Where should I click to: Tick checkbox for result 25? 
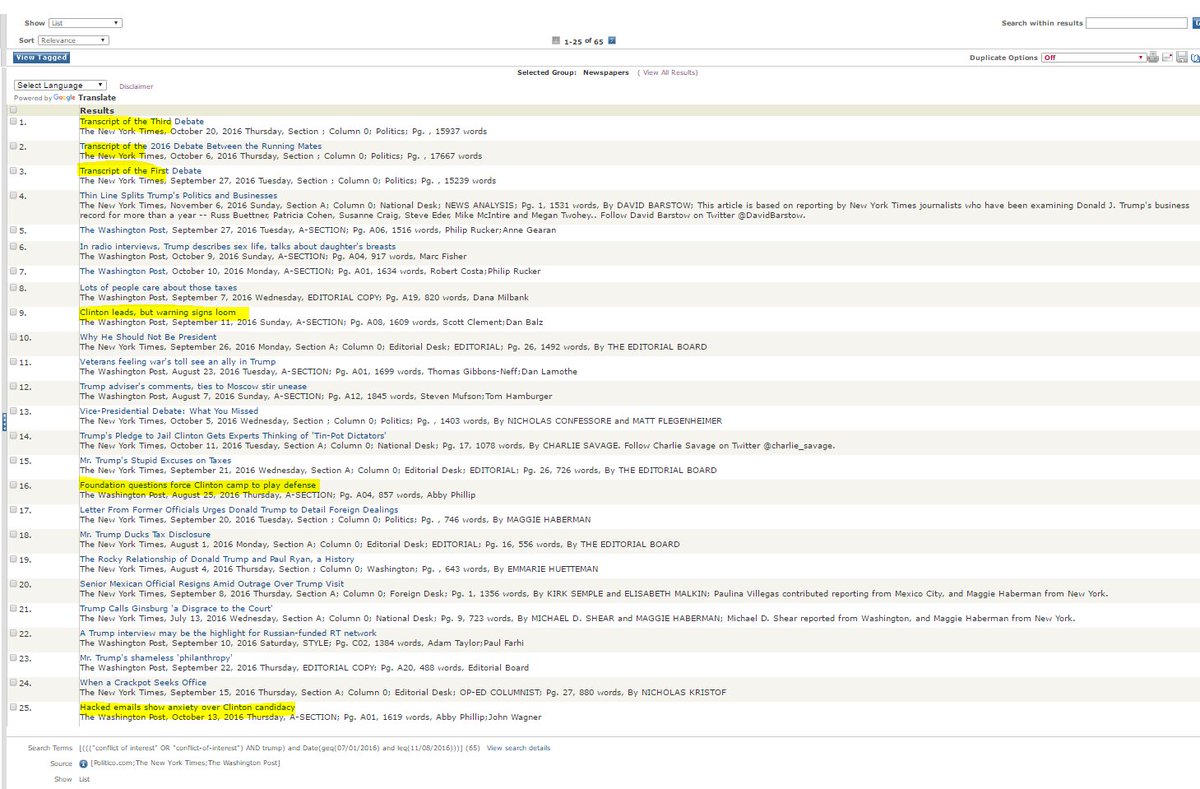coord(13,707)
